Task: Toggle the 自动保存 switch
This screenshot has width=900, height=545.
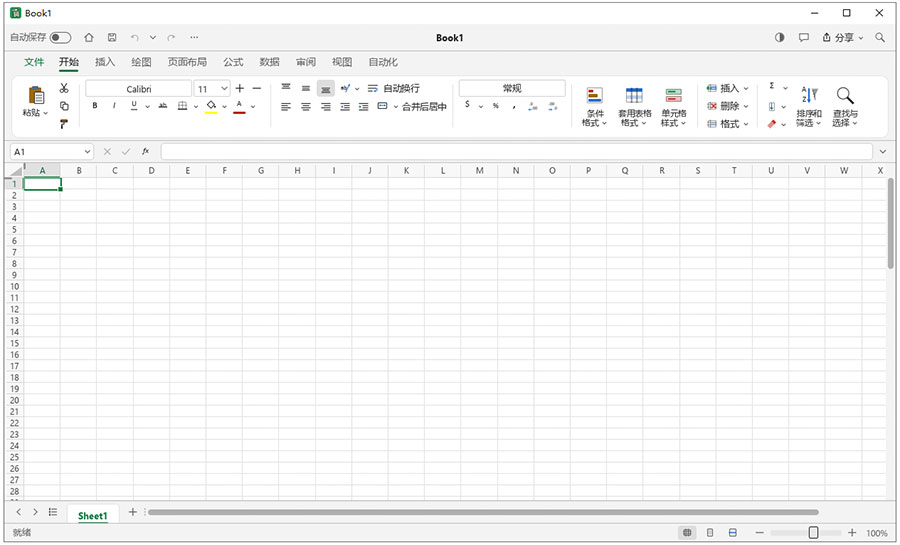Action: 60,38
